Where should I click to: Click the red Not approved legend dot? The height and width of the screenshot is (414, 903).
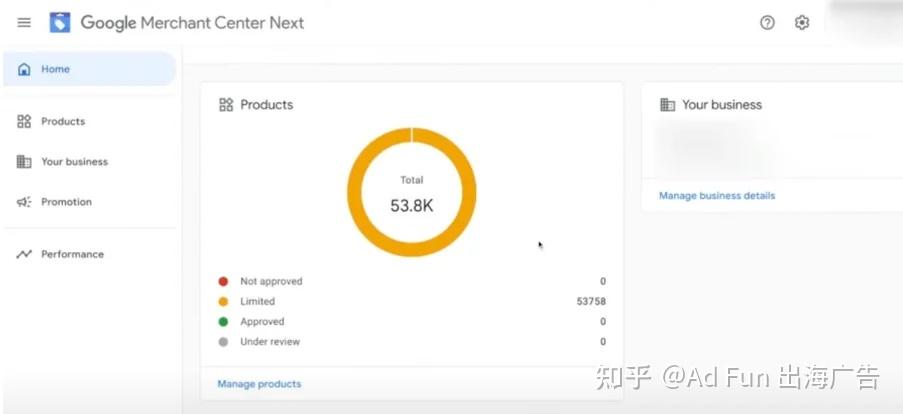coord(223,282)
